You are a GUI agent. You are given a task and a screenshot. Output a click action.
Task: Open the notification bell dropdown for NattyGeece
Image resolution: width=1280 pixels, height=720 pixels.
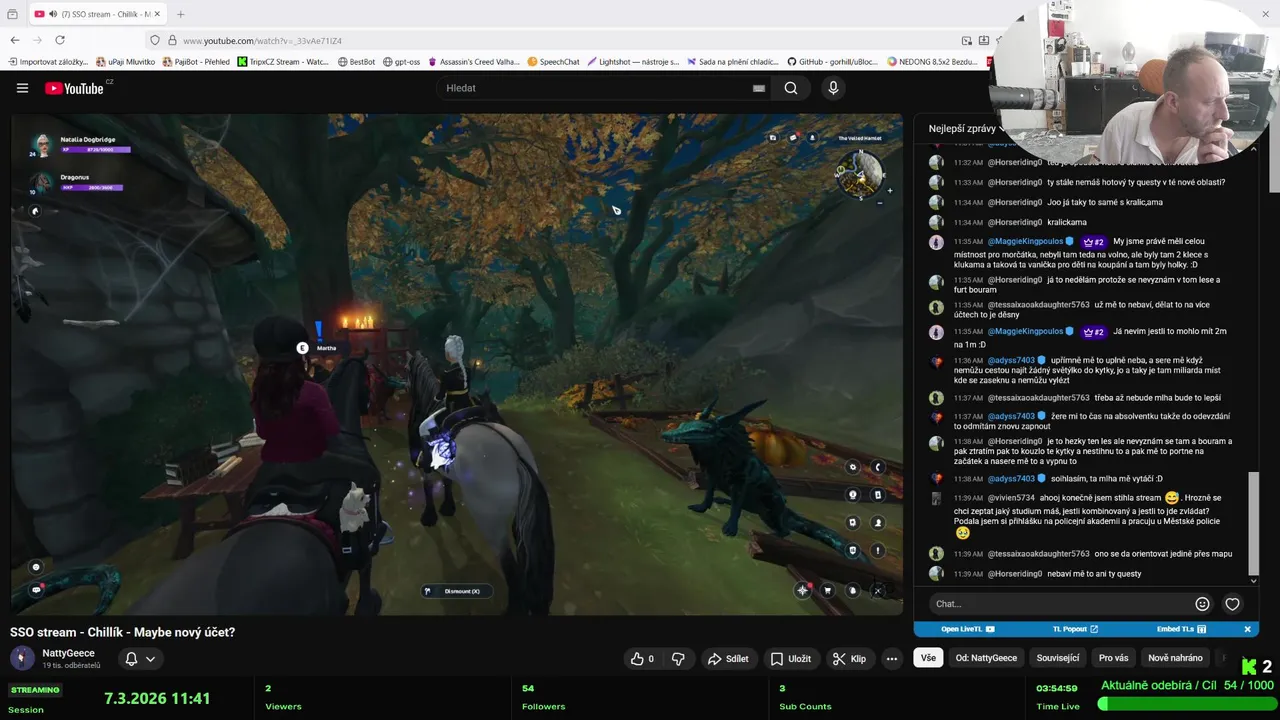click(x=140, y=659)
